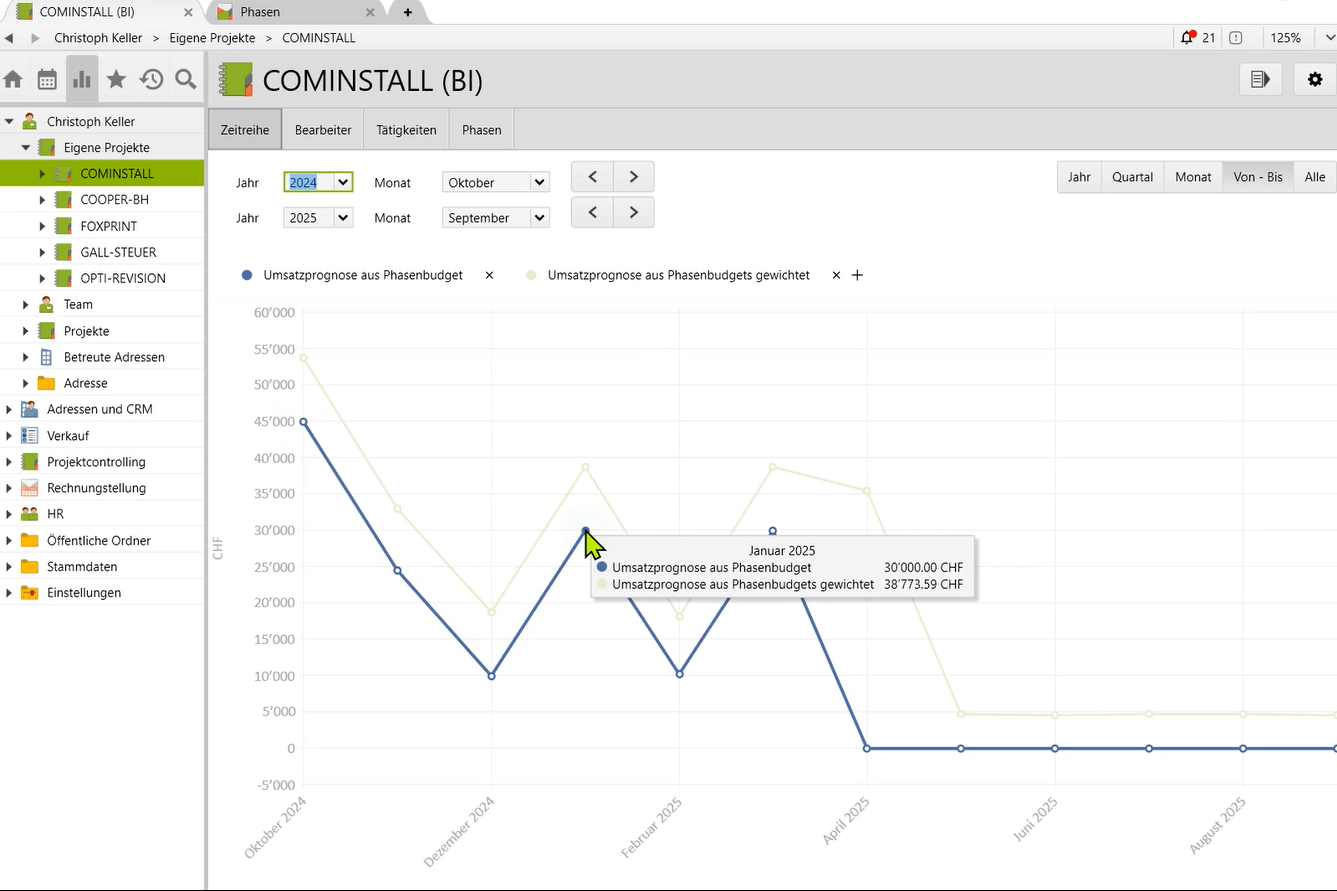Open the Oktober month dropdown
The width and height of the screenshot is (1337, 891).
click(x=496, y=182)
